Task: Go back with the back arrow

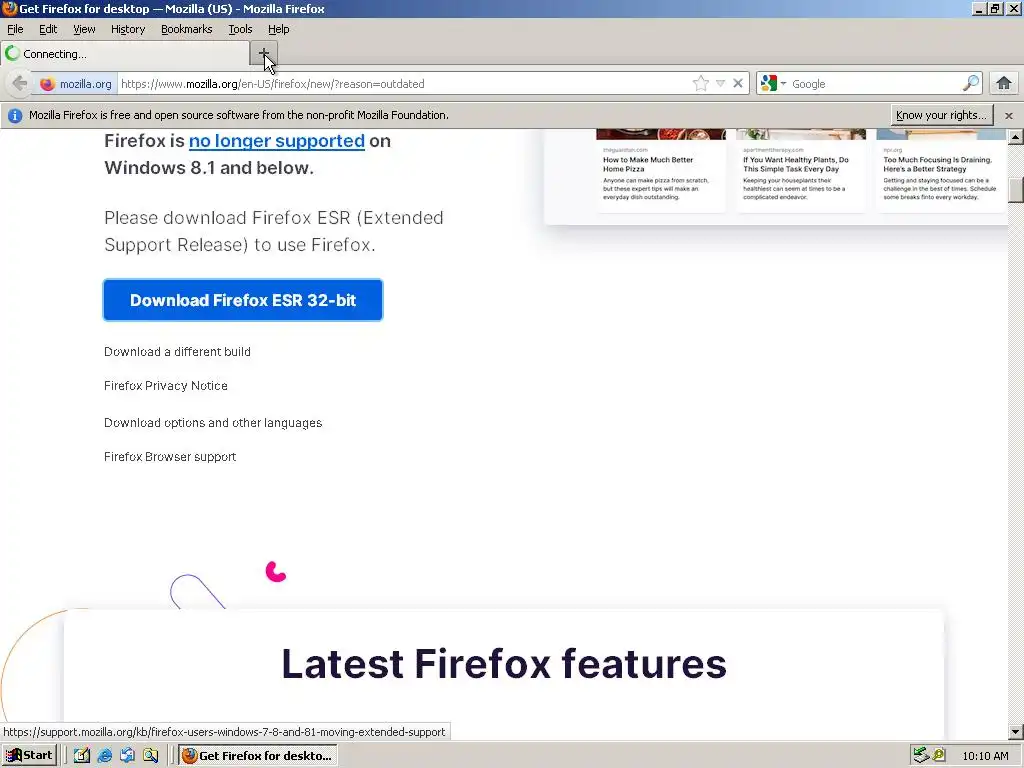Action: click(20, 84)
